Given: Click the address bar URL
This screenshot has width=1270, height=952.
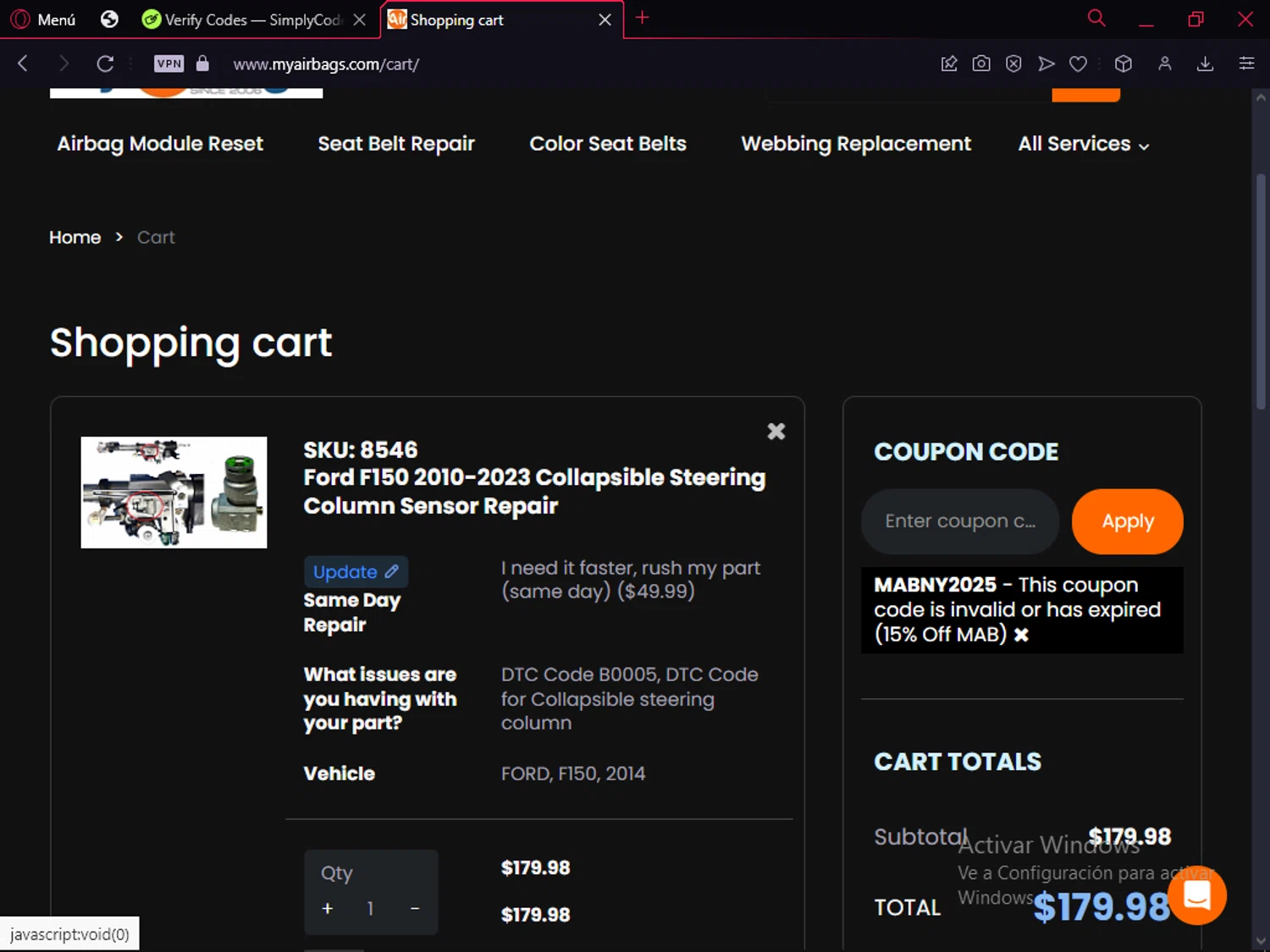Looking at the screenshot, I should point(326,64).
